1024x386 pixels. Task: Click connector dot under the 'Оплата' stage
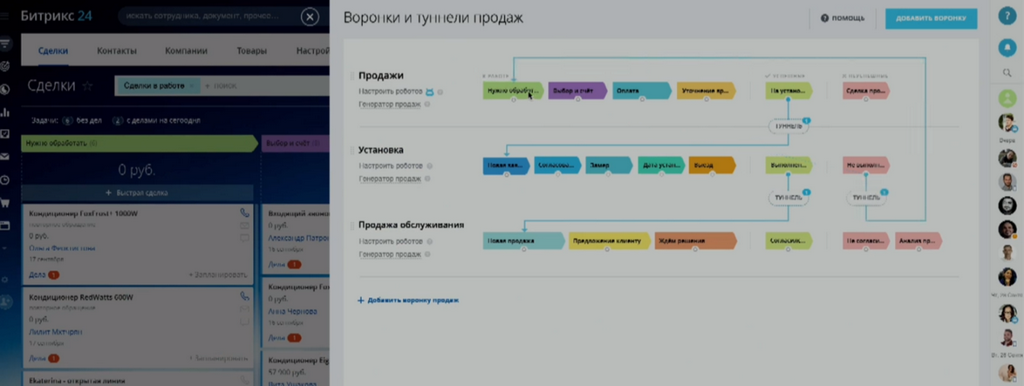coord(642,99)
